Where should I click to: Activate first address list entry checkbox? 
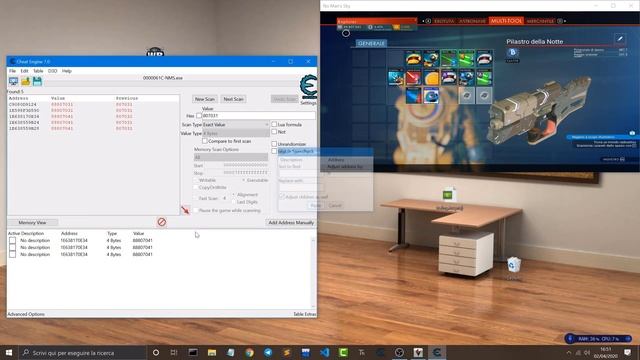[x=13, y=240]
